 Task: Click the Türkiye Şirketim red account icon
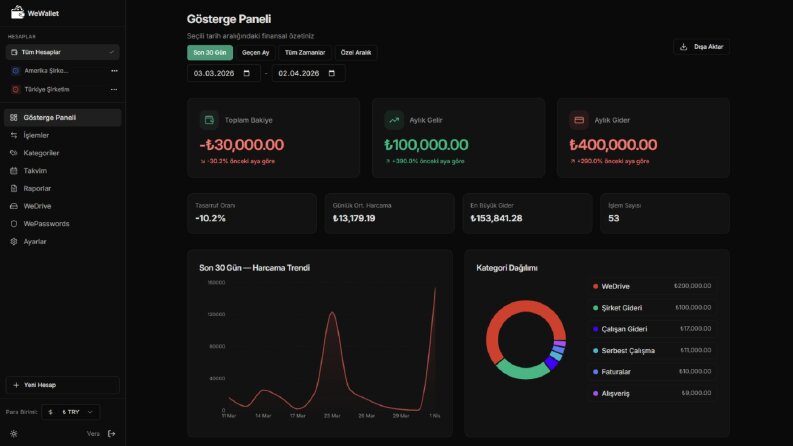point(15,90)
